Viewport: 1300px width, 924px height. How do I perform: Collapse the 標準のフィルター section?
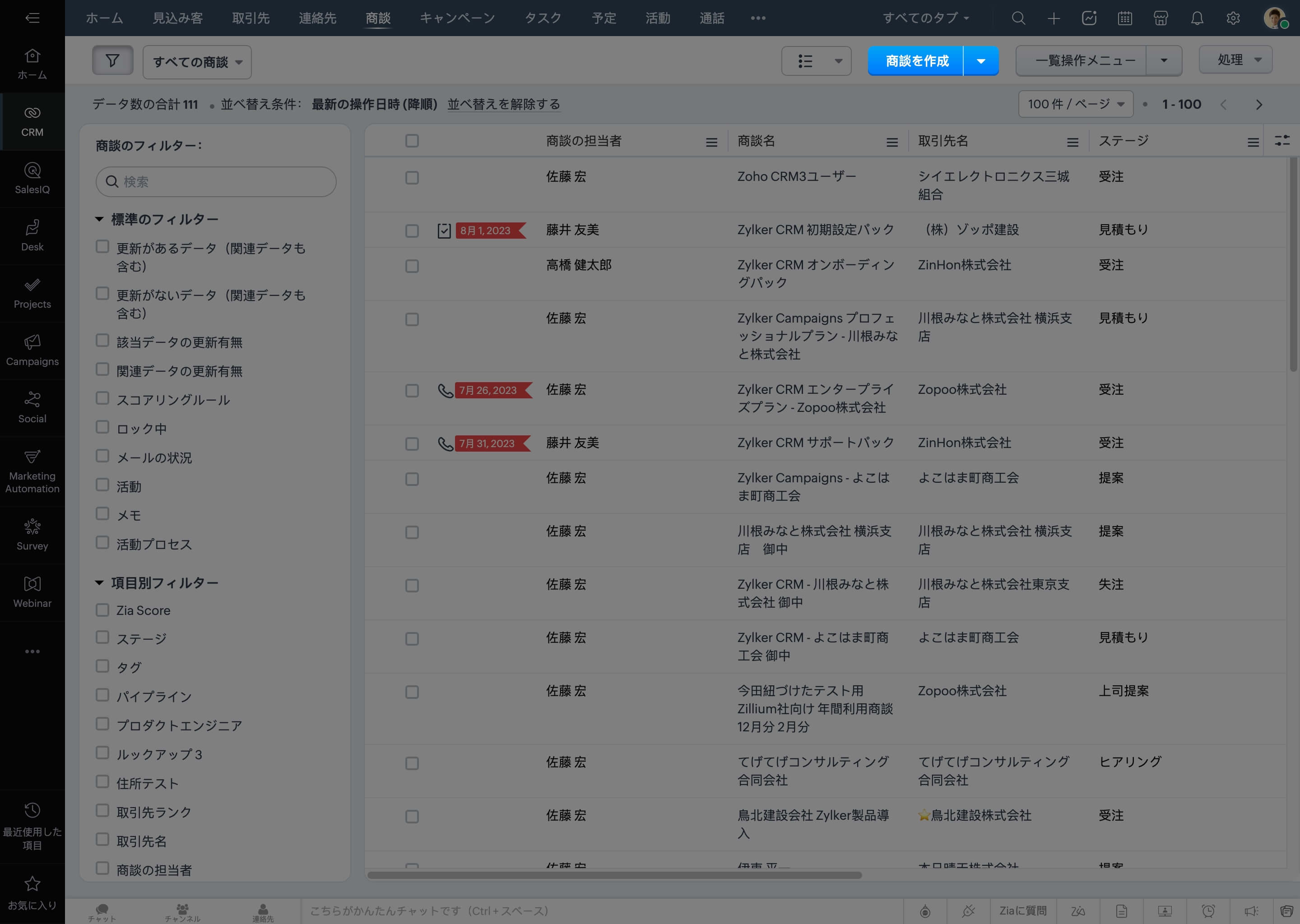coord(99,219)
